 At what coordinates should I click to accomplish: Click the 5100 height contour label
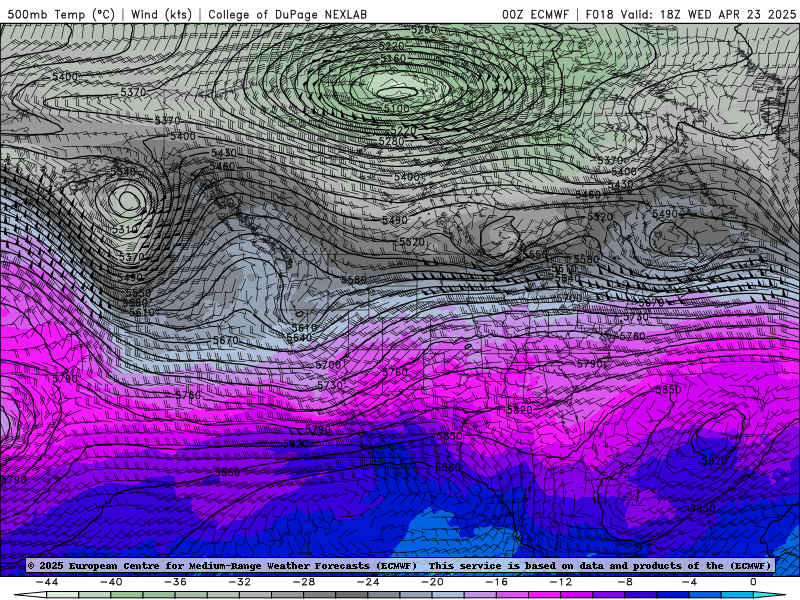pos(396,108)
